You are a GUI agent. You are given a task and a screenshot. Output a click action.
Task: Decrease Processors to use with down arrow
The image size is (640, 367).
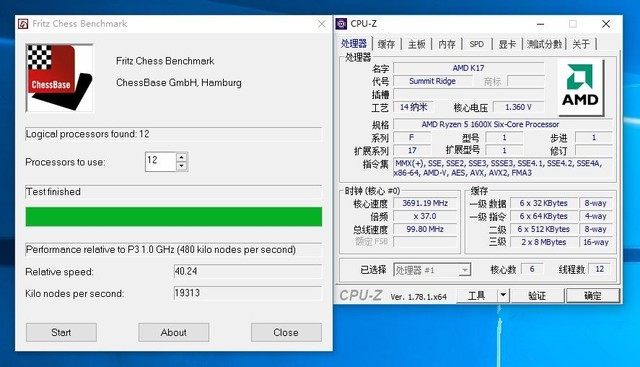click(x=182, y=166)
